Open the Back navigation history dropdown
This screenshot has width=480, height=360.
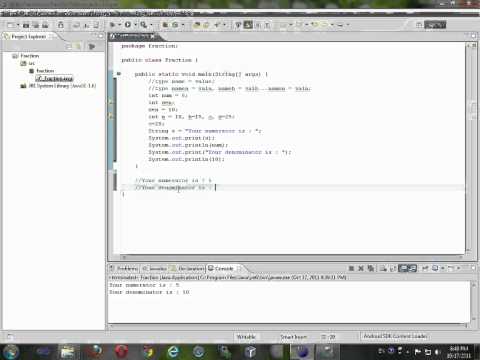click(332, 25)
